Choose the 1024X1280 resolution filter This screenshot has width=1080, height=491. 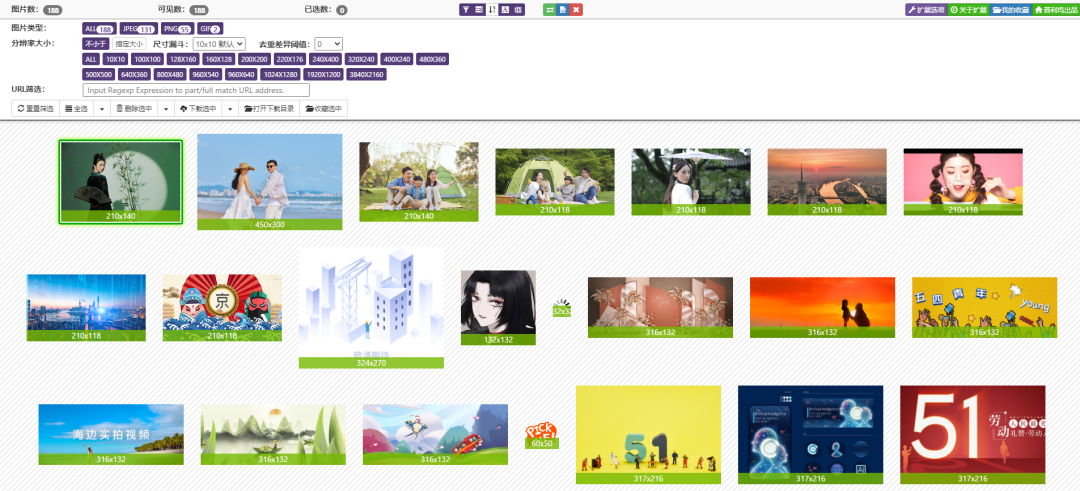tap(280, 74)
